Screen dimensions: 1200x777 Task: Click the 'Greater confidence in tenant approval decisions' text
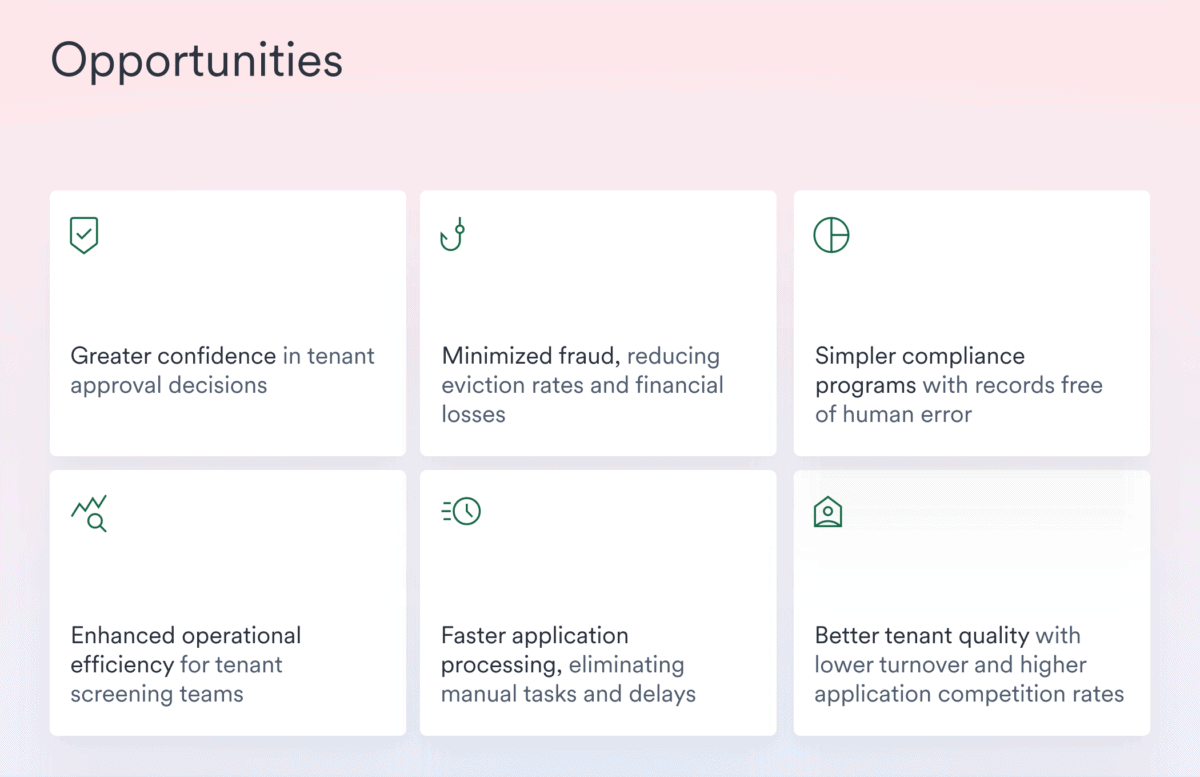(x=222, y=370)
